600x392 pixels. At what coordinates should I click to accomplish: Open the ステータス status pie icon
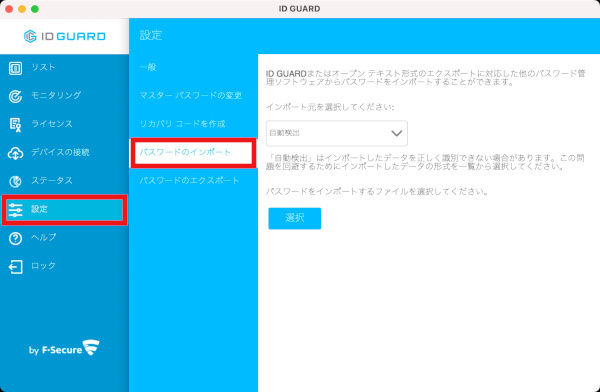(15, 181)
